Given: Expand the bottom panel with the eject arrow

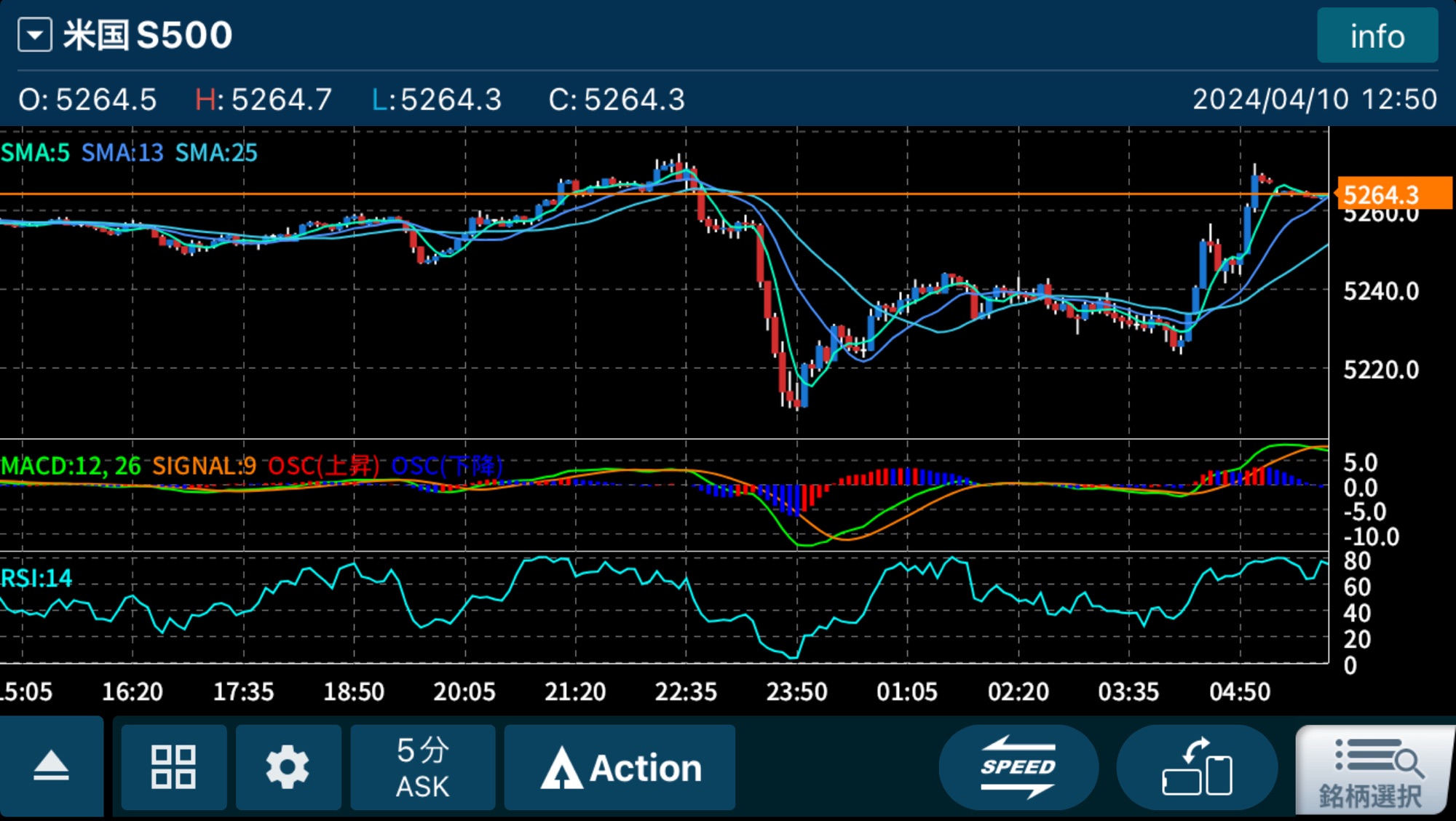Looking at the screenshot, I should 51,766.
